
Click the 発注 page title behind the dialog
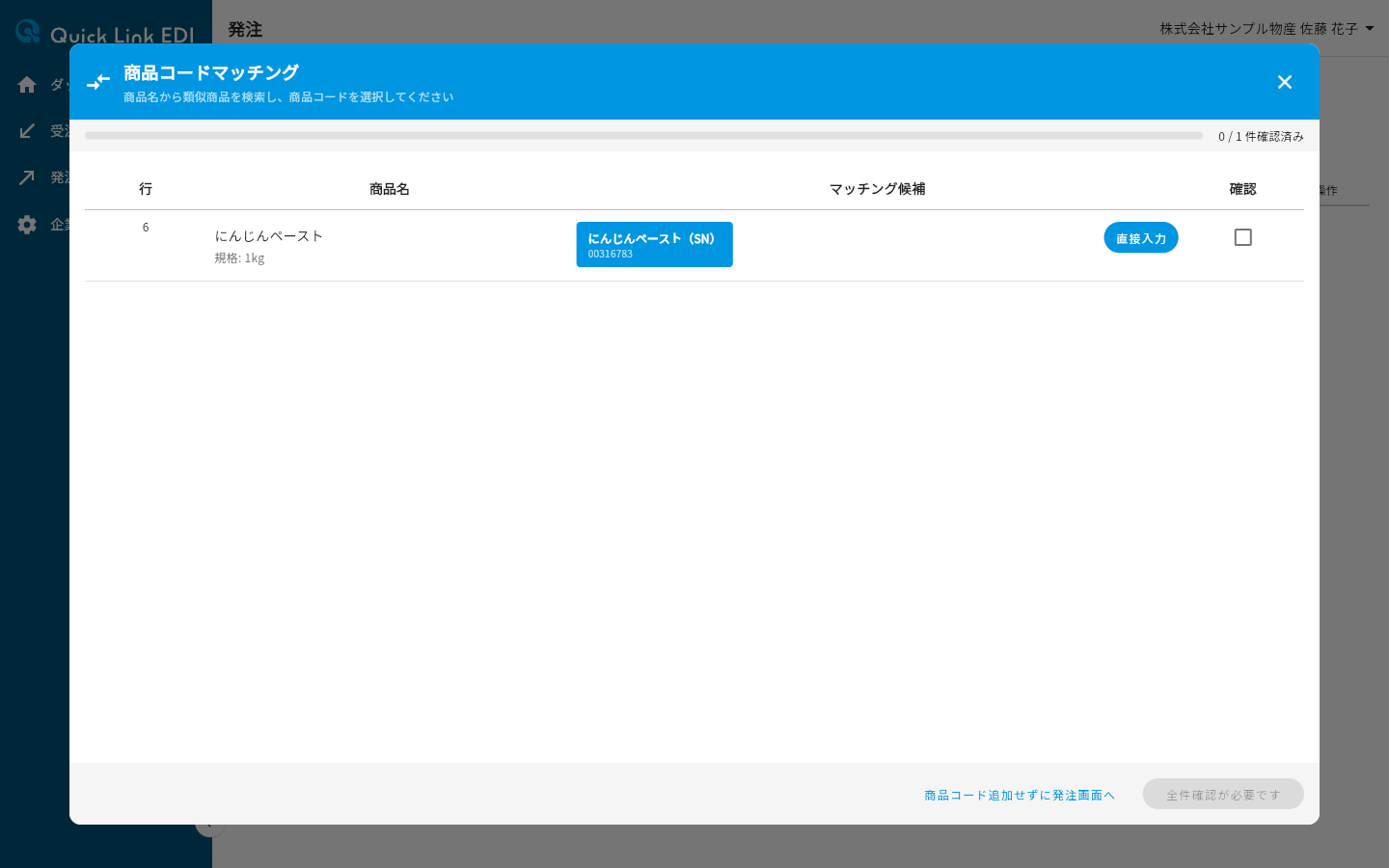click(x=245, y=30)
